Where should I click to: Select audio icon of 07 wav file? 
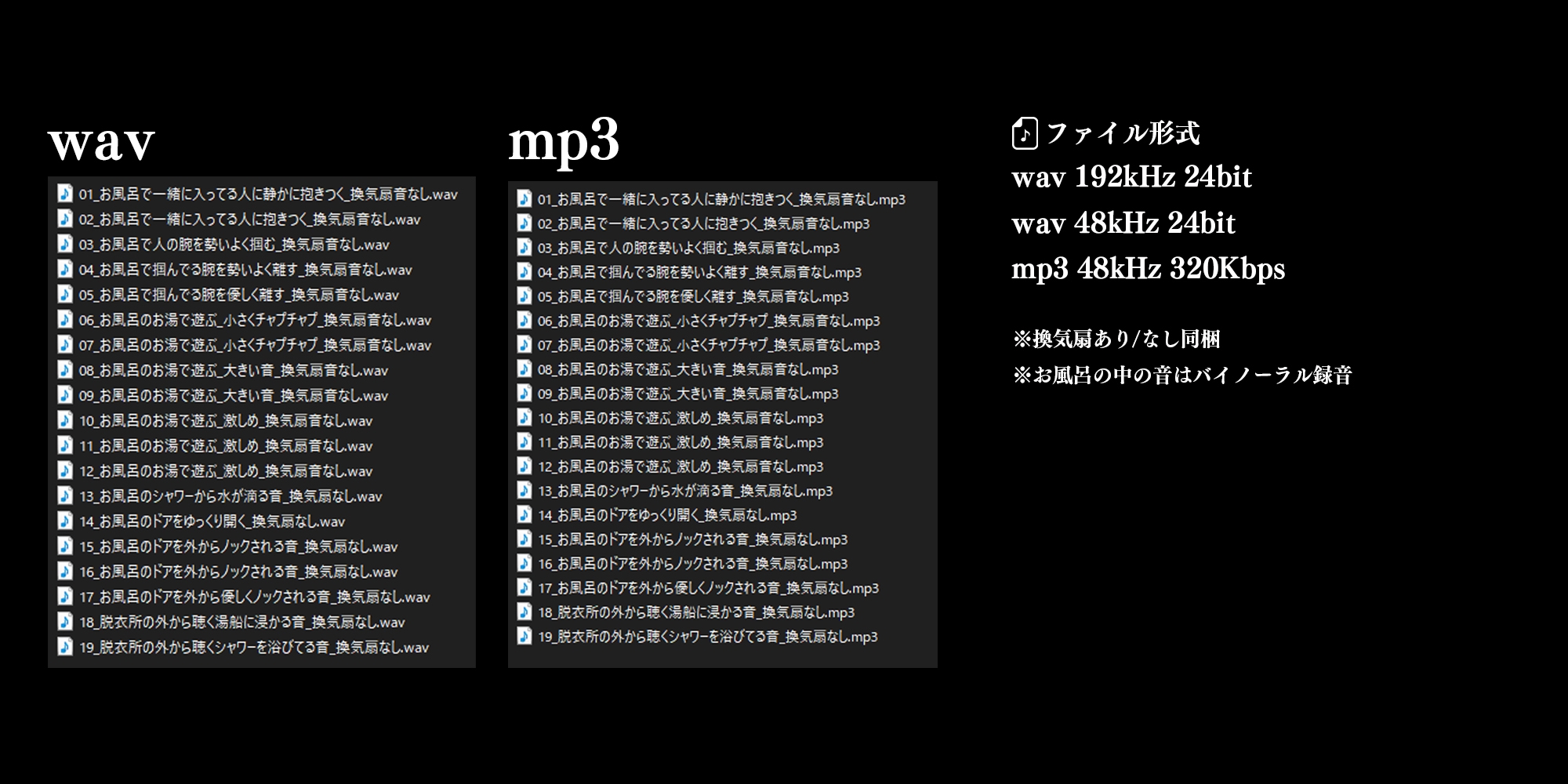point(65,344)
